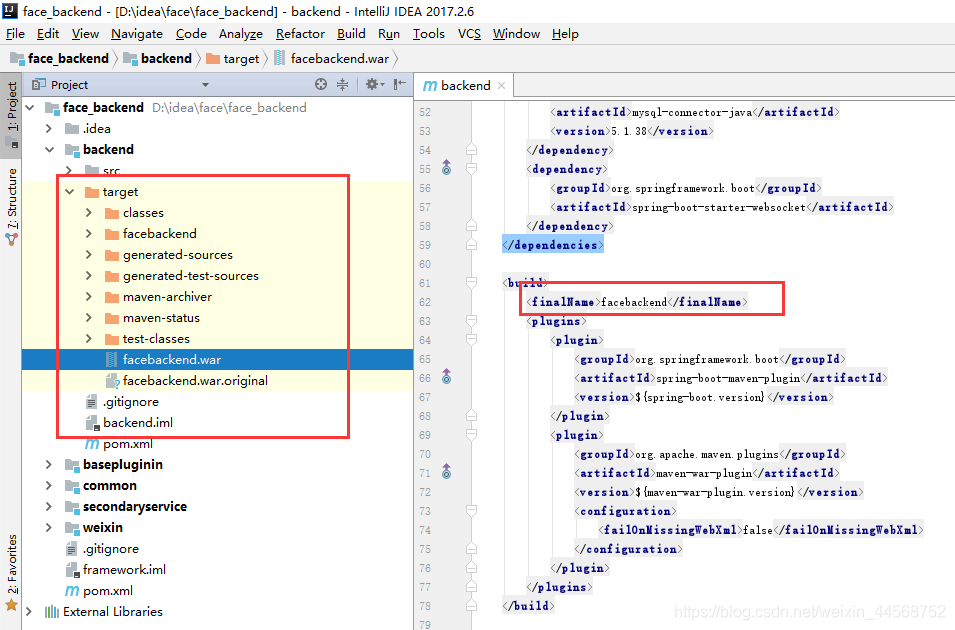The image size is (955, 630).
Task: Fold the build block at line 61
Action: click(471, 283)
